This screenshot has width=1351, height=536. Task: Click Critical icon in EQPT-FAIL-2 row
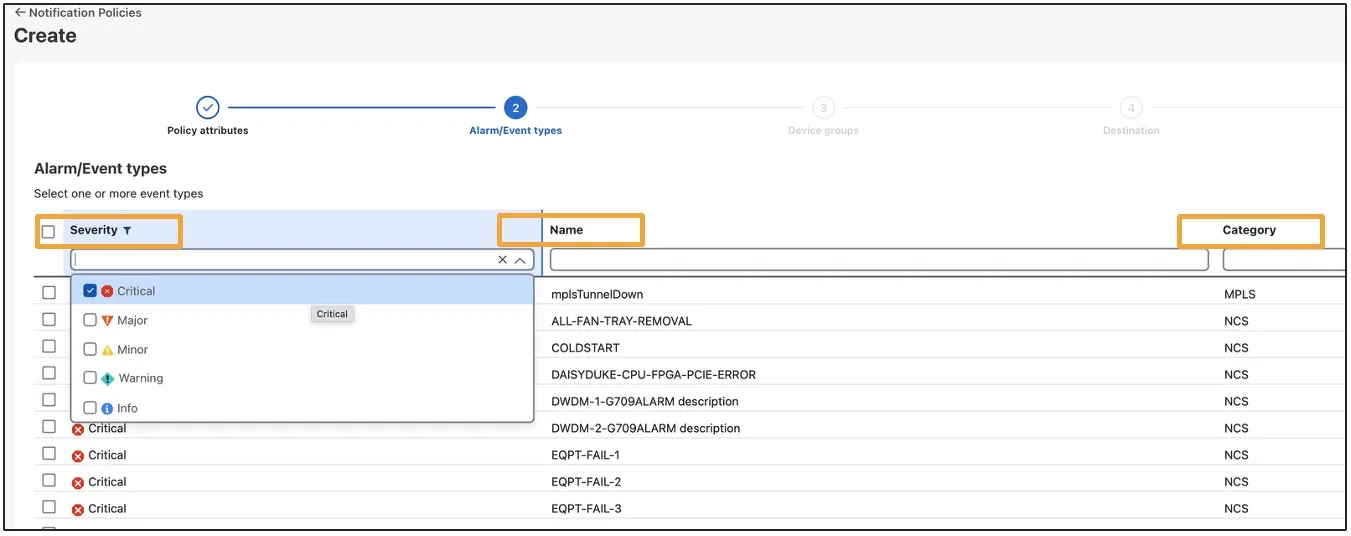click(78, 483)
